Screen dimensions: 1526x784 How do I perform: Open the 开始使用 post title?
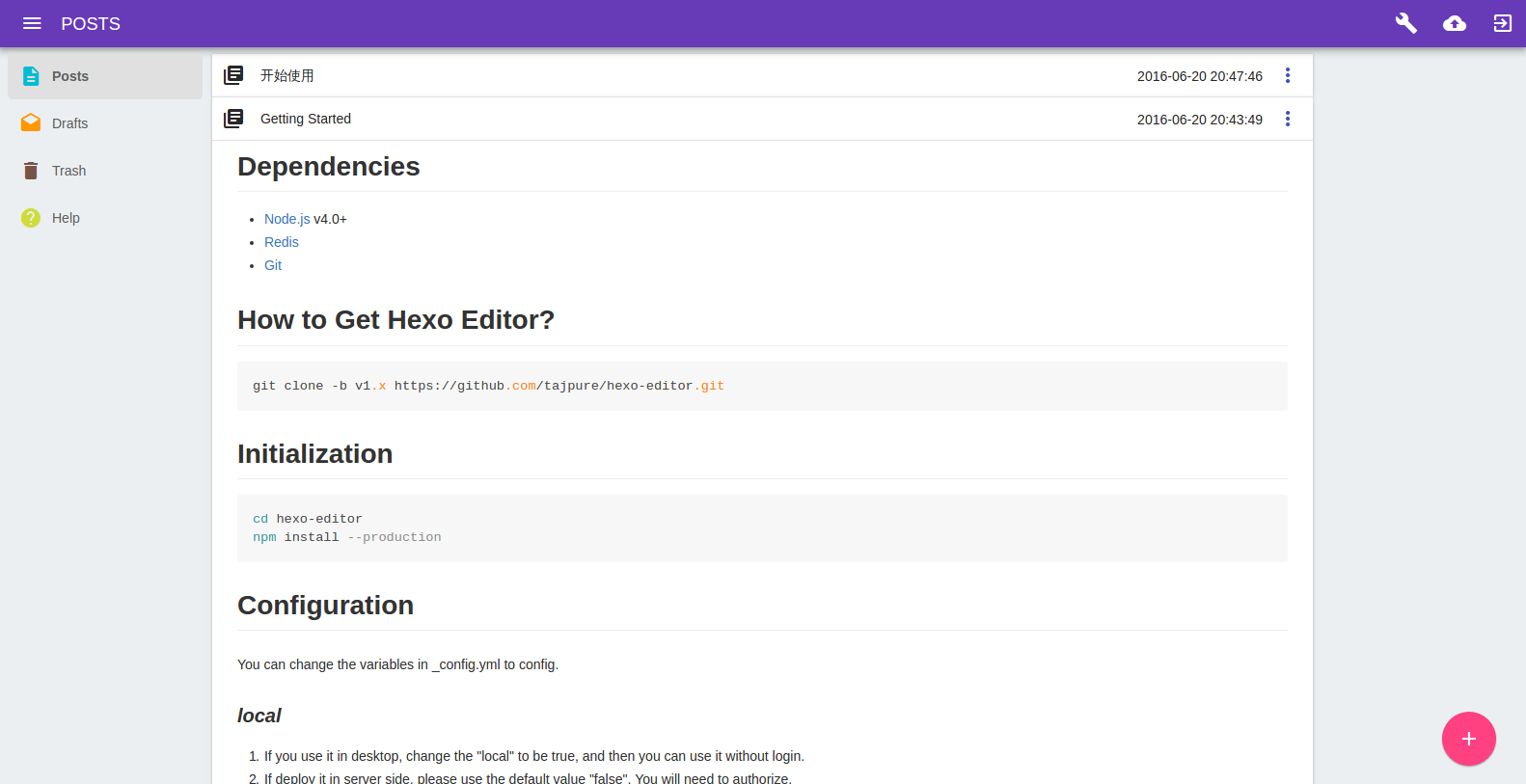pos(286,75)
